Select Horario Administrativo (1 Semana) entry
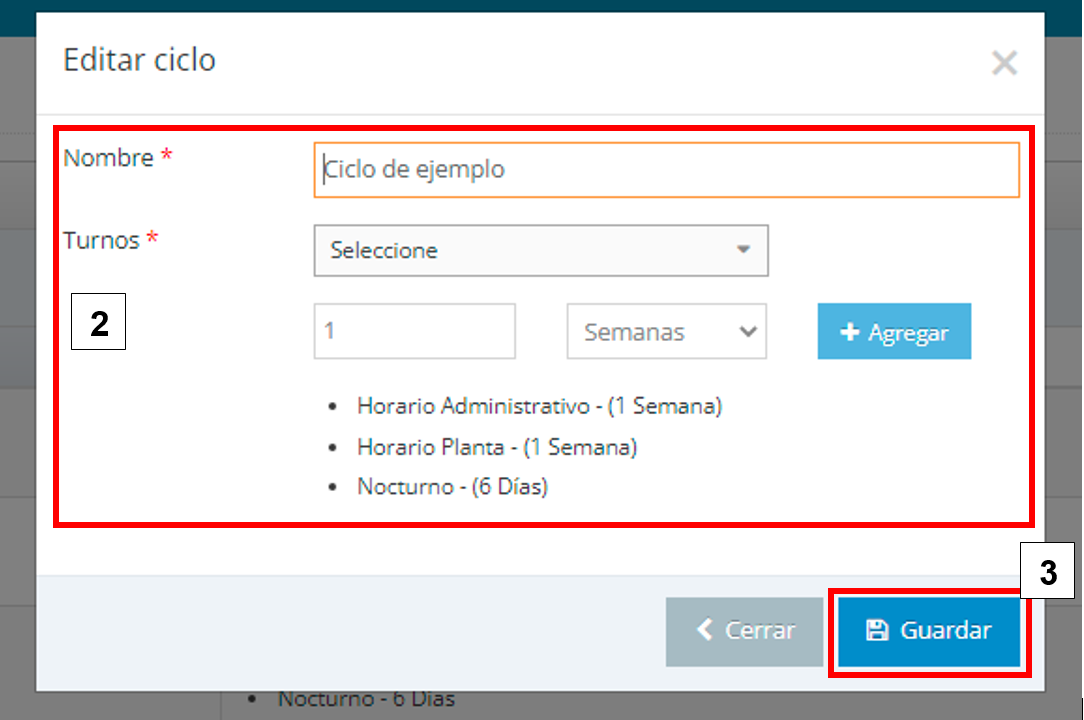This screenshot has height=720, width=1084. [539, 407]
